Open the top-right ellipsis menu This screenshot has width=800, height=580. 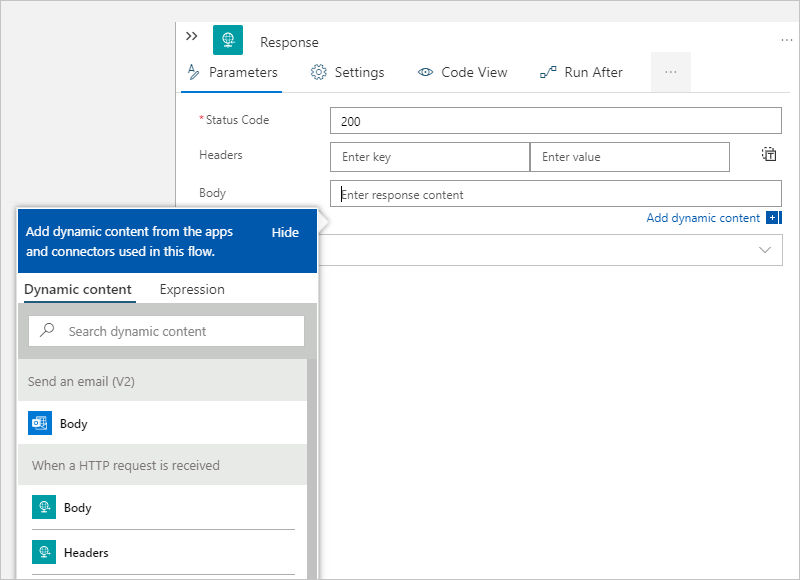pyautogui.click(x=786, y=40)
